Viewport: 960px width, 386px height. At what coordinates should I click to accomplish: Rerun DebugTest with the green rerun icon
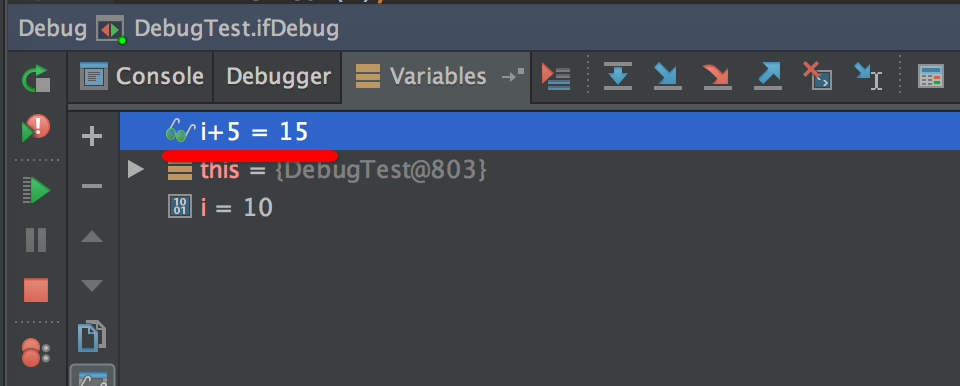(x=36, y=79)
